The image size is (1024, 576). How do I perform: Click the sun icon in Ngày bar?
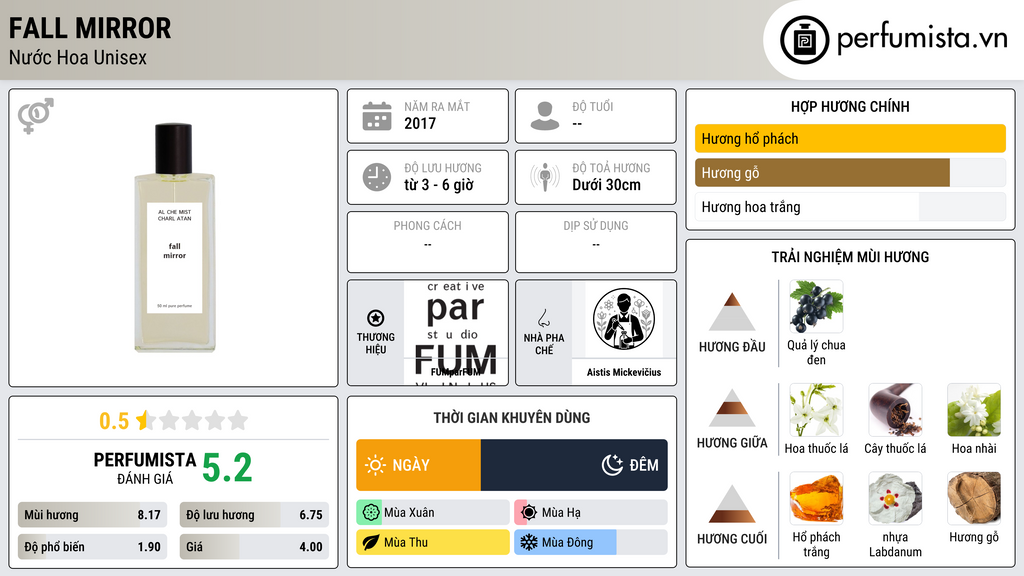pyautogui.click(x=376, y=465)
